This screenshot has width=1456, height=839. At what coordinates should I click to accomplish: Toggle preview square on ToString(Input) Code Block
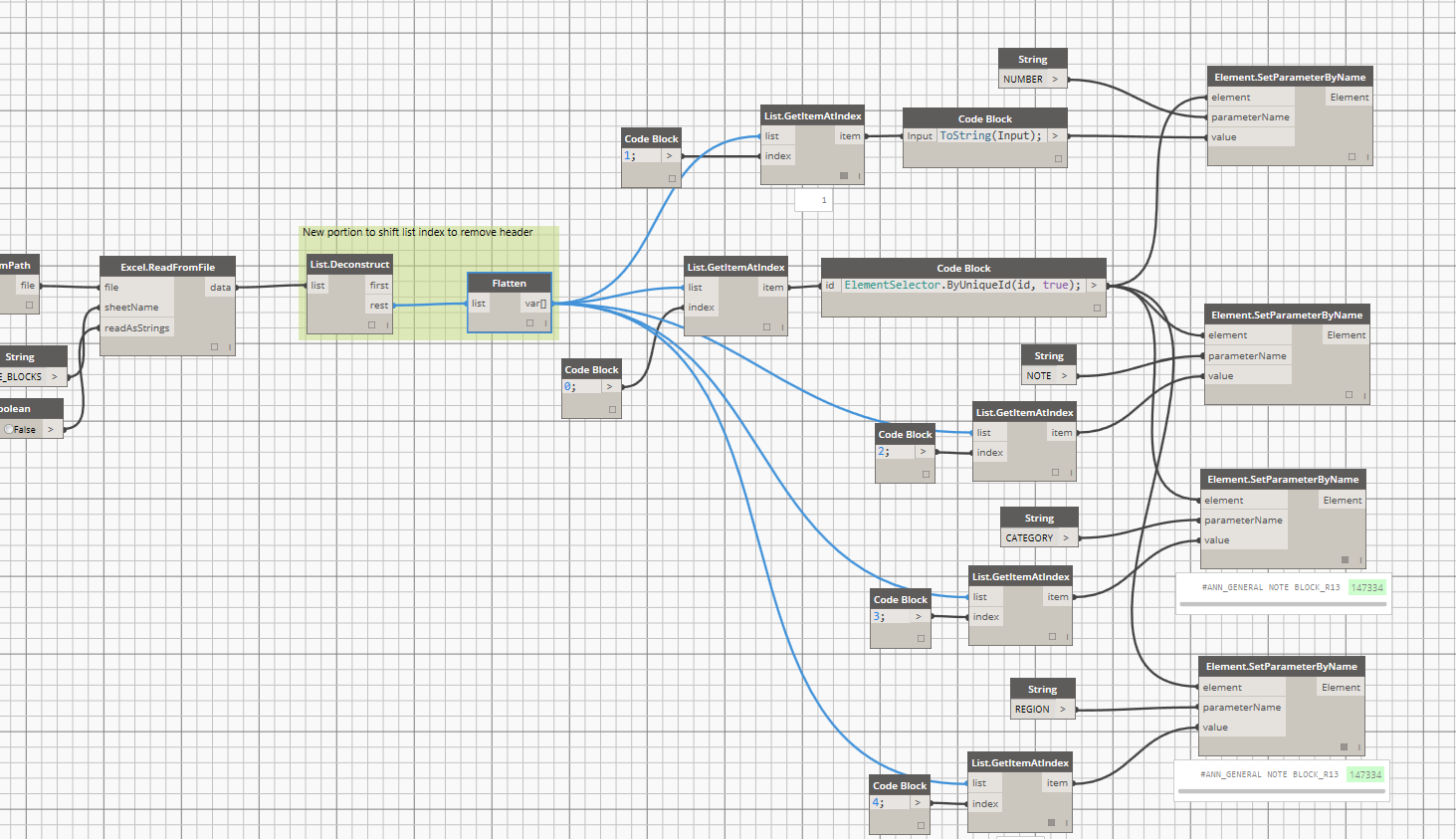pyautogui.click(x=1058, y=158)
